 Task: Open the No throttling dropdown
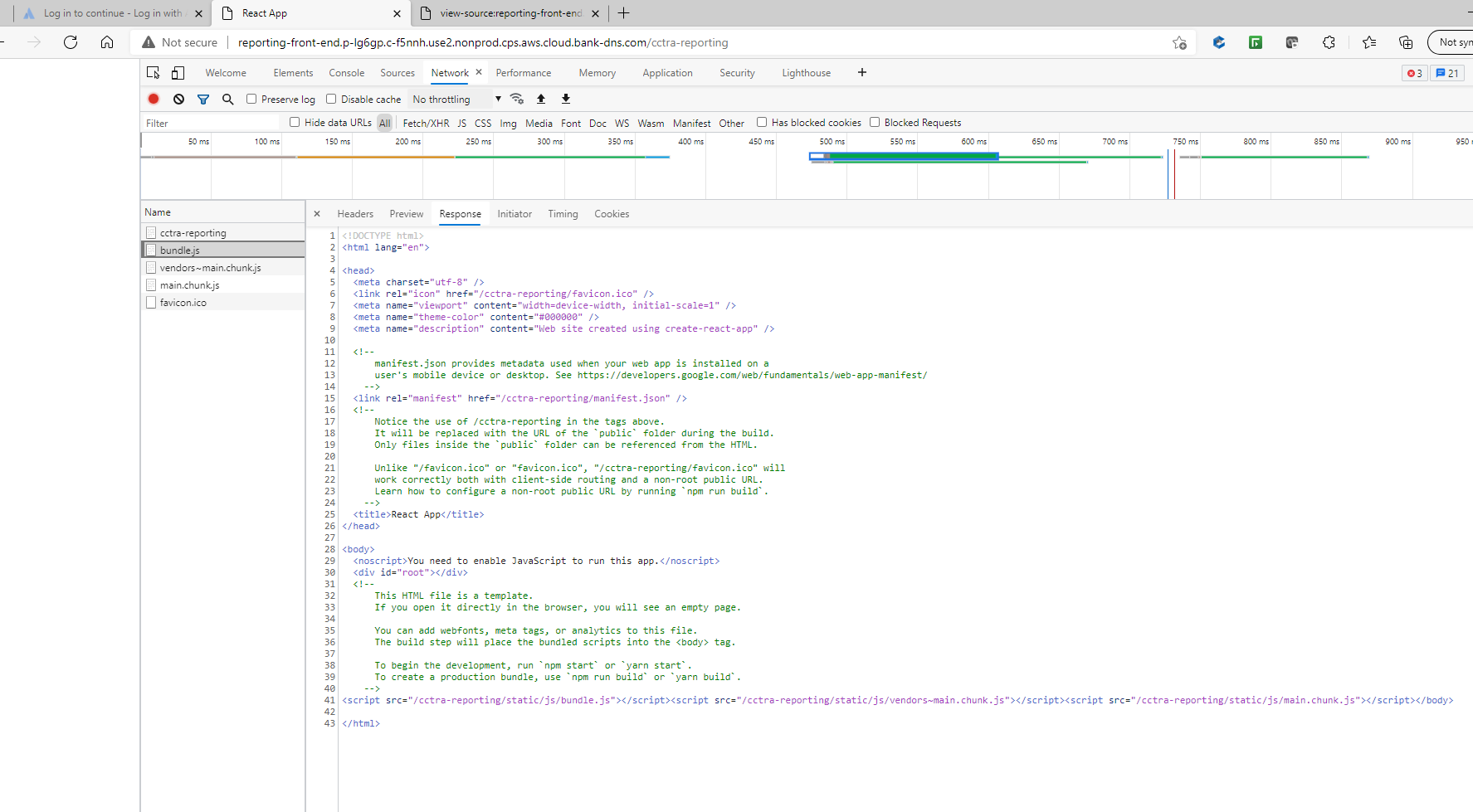pos(456,99)
